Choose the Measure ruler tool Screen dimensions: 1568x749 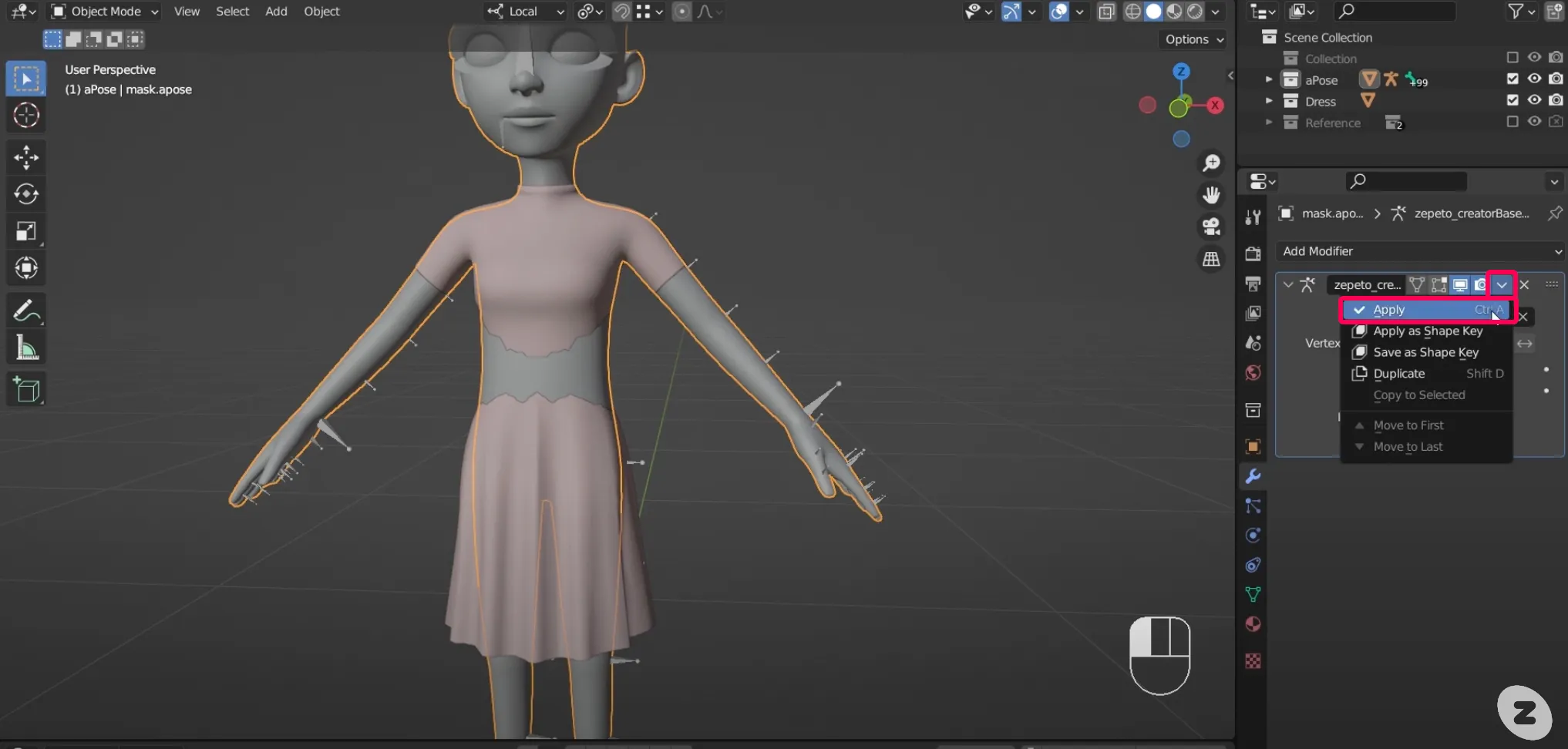coord(26,348)
